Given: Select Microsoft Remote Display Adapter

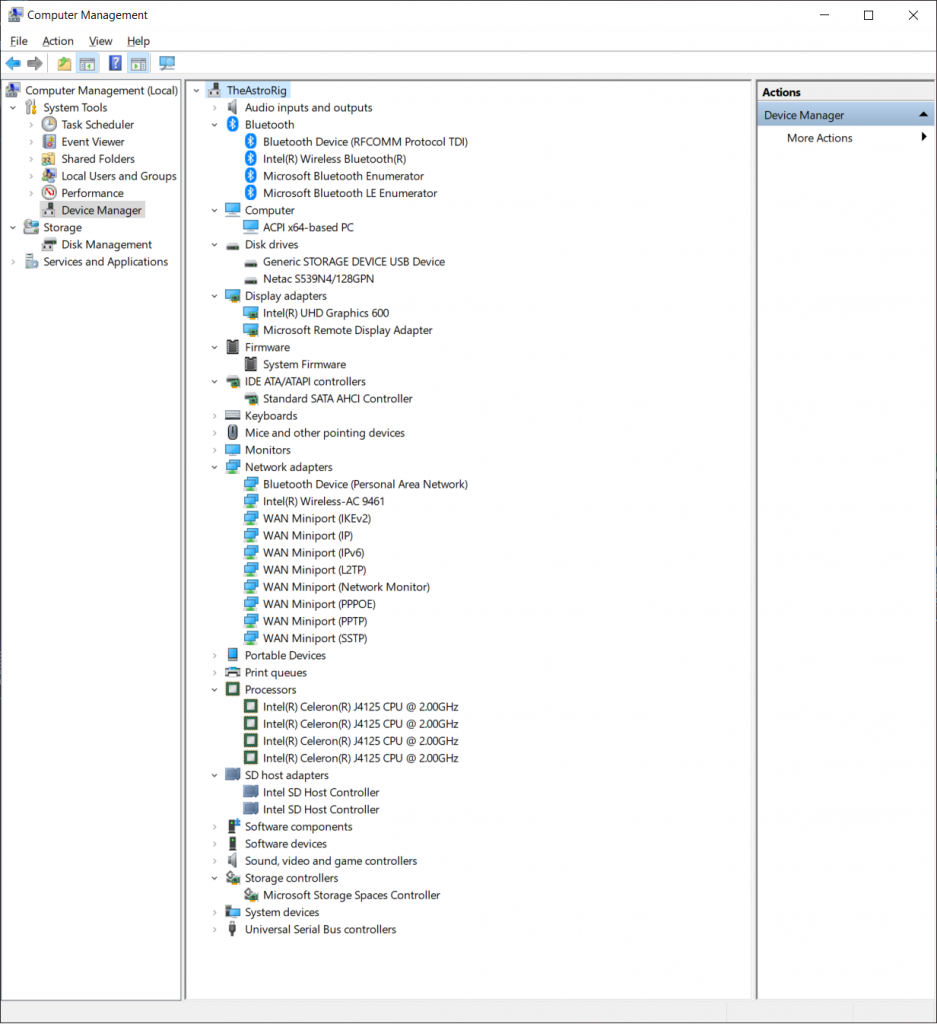Looking at the screenshot, I should (347, 330).
